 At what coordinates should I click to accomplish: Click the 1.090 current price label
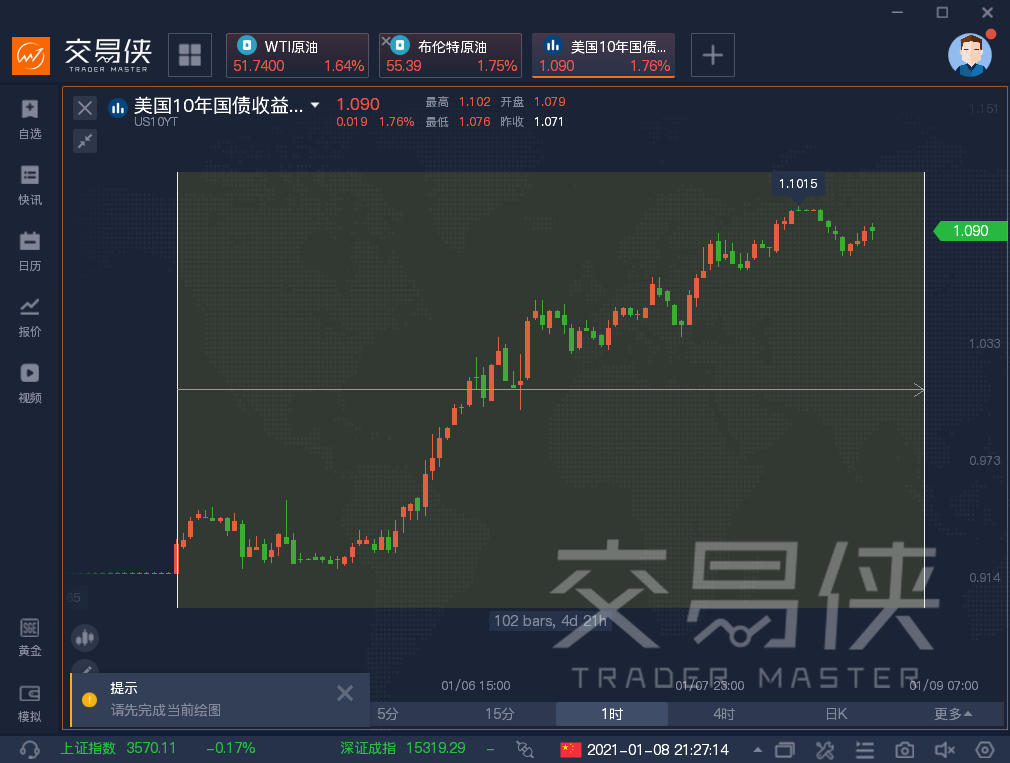point(971,231)
